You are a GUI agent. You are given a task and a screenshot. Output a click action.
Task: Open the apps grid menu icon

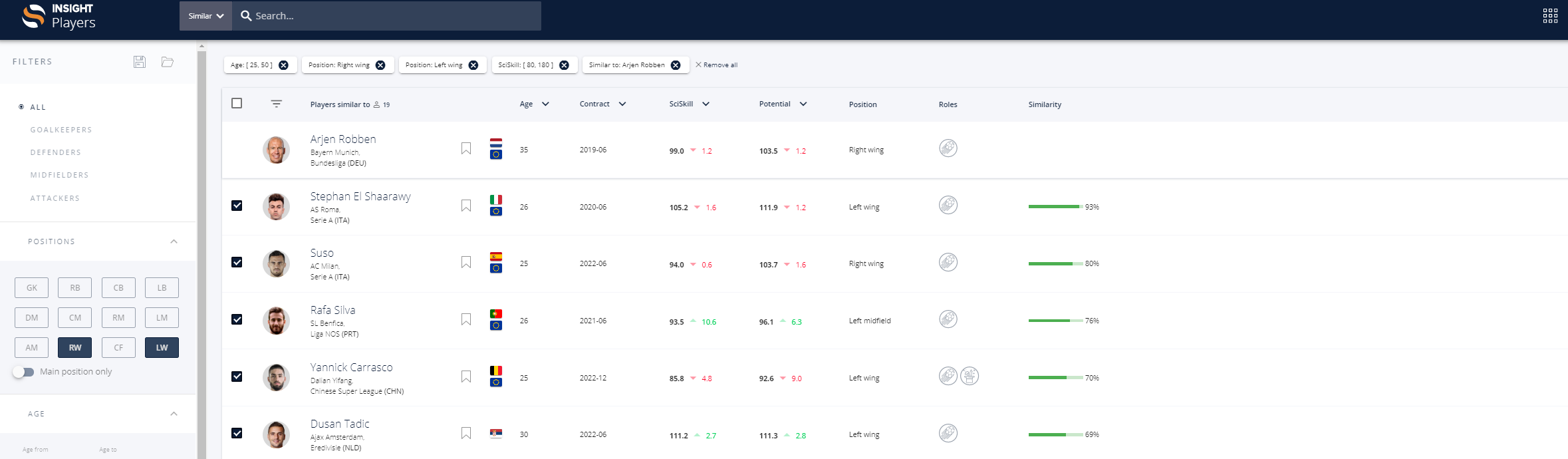[x=1550, y=16]
